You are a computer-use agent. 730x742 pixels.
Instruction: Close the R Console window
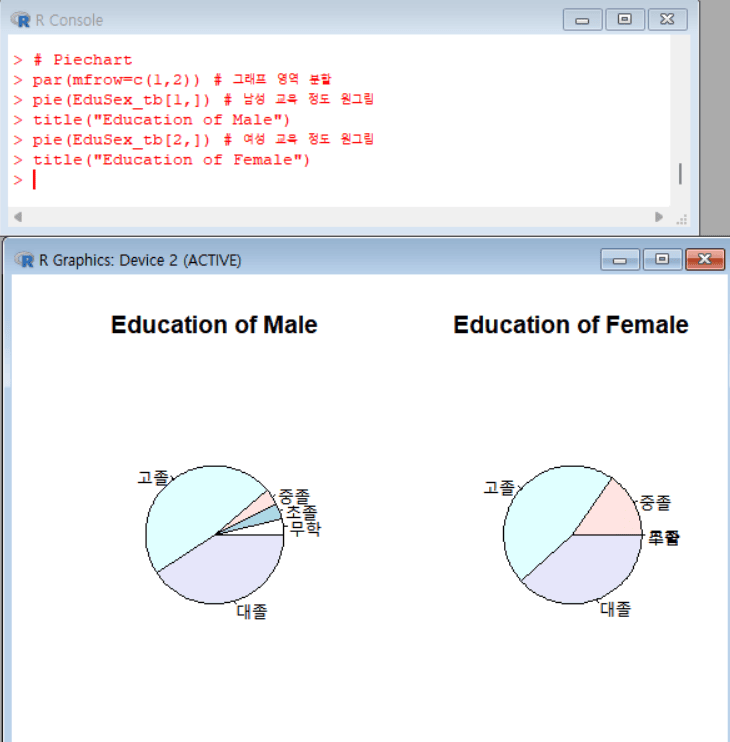[x=667, y=20]
